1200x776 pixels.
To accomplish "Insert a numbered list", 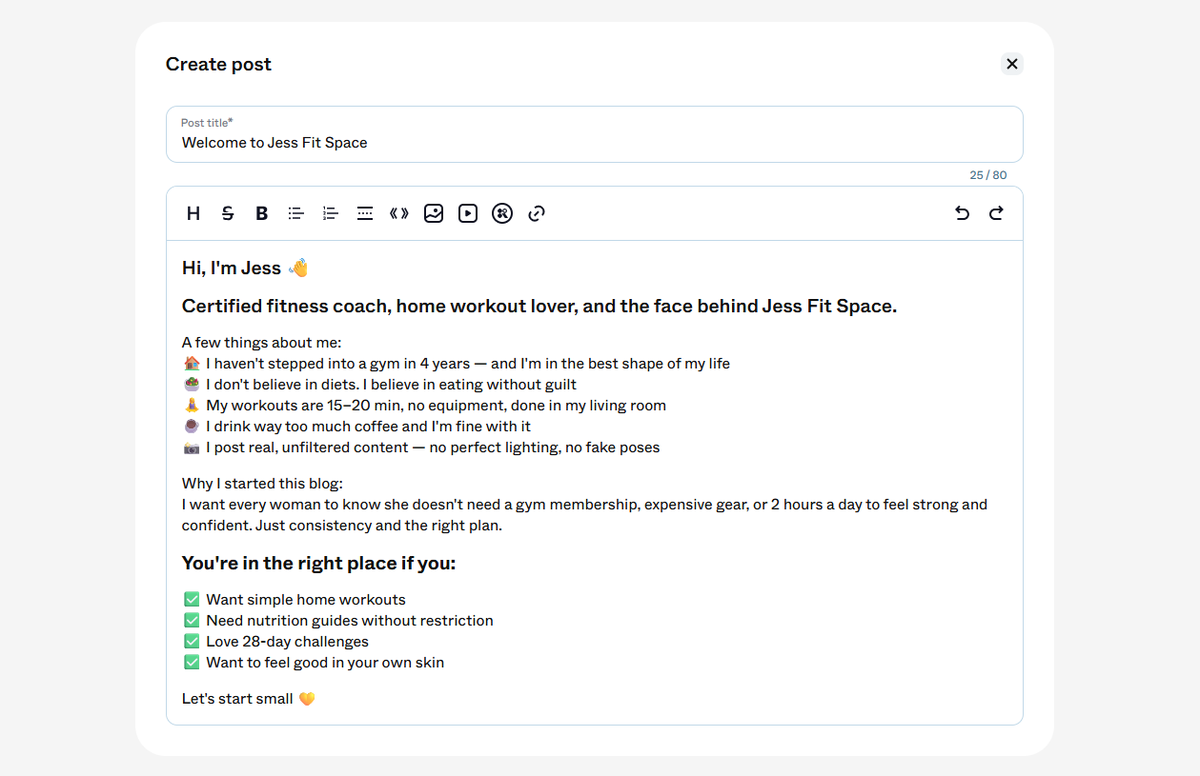I will (331, 213).
